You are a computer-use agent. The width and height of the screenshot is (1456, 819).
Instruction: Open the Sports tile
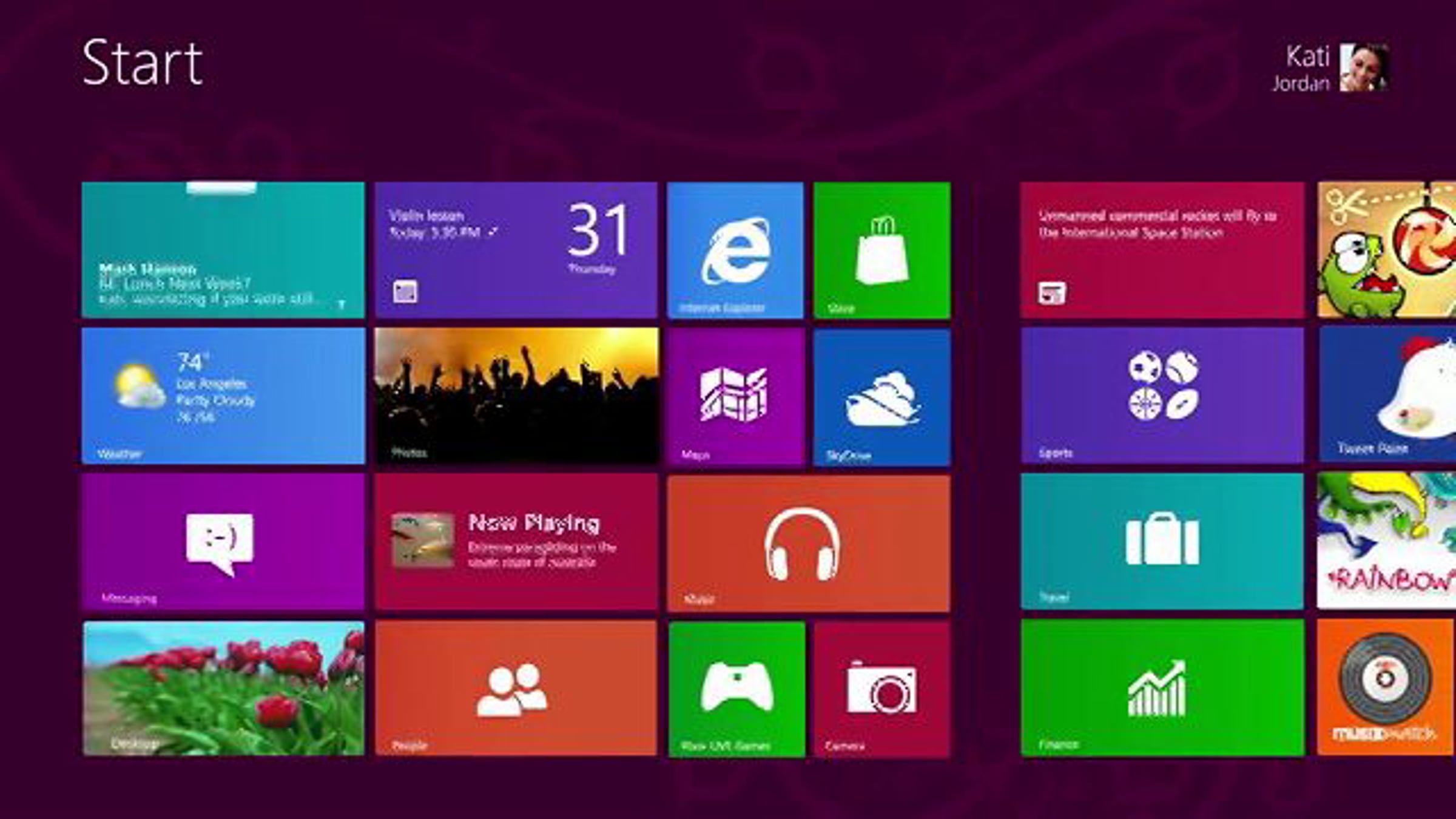point(1162,396)
